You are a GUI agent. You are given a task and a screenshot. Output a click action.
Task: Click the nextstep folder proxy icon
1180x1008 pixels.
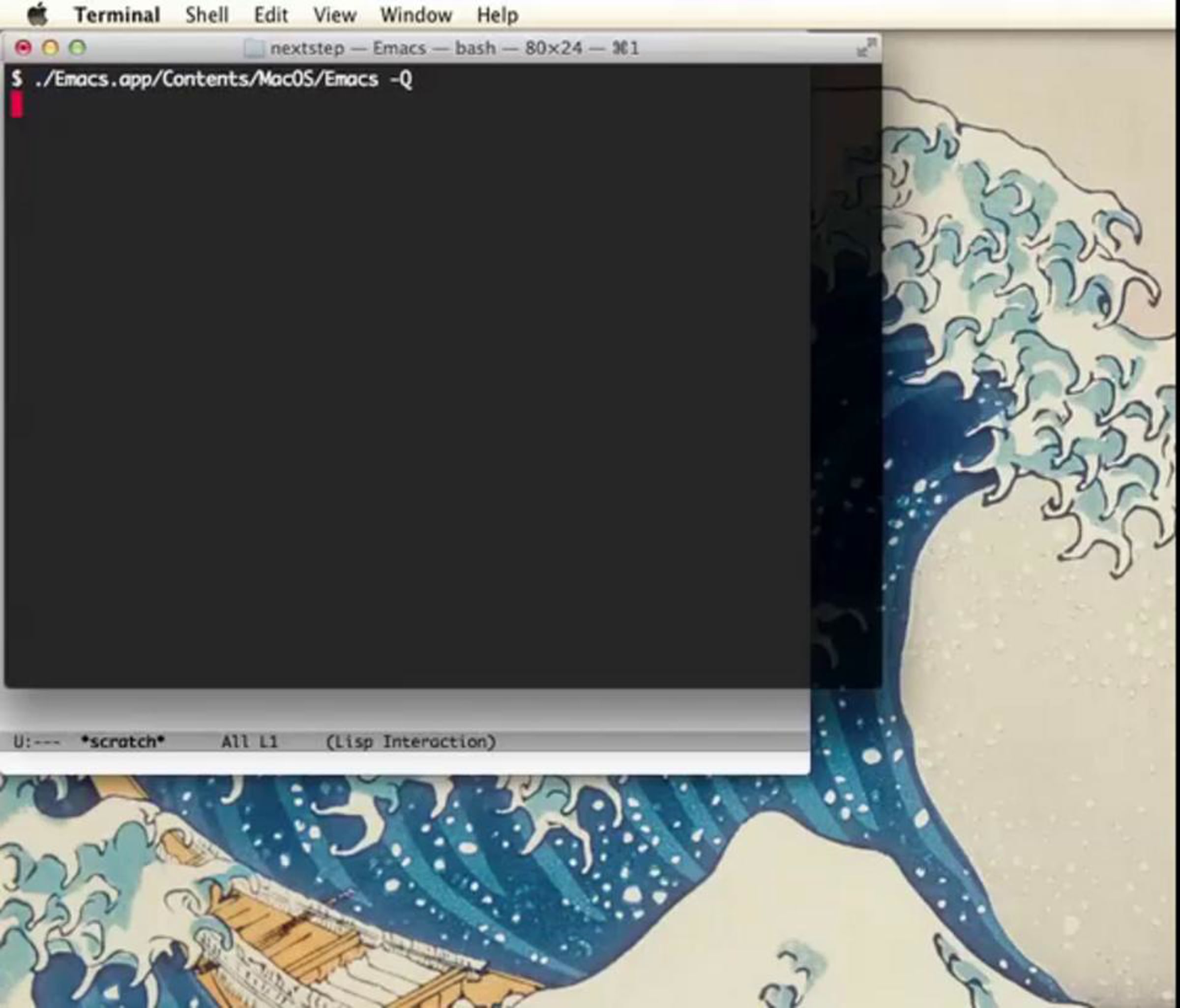254,48
